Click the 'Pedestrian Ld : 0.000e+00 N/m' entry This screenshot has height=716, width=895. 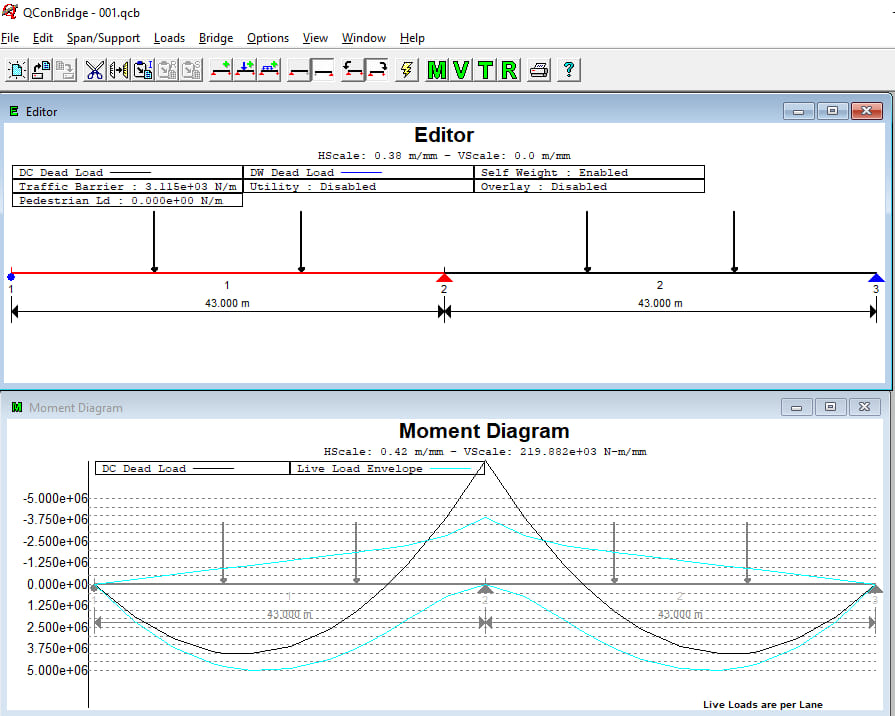(x=127, y=200)
